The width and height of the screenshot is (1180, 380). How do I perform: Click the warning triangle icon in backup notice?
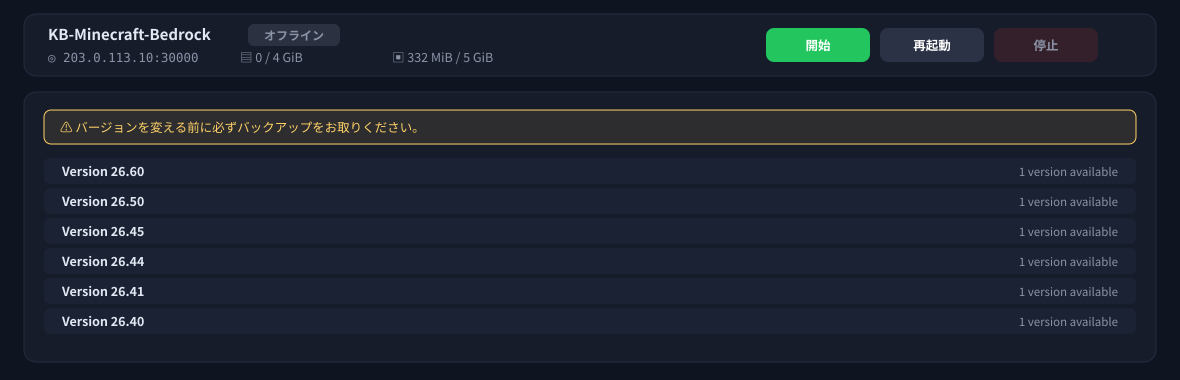click(66, 127)
